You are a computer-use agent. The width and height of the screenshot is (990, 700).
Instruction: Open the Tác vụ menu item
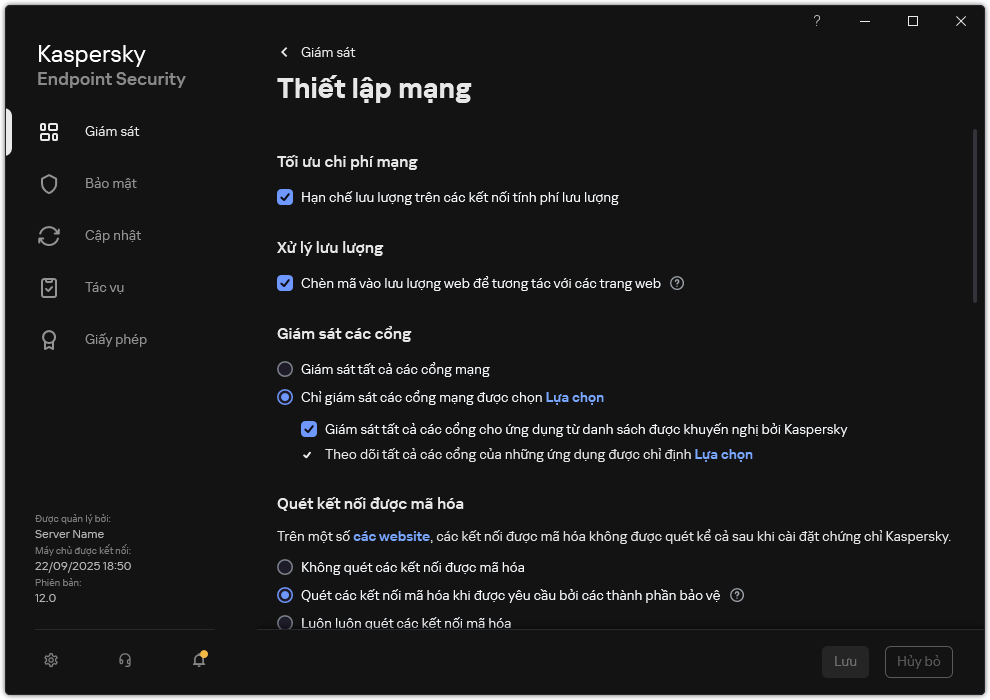[104, 288]
